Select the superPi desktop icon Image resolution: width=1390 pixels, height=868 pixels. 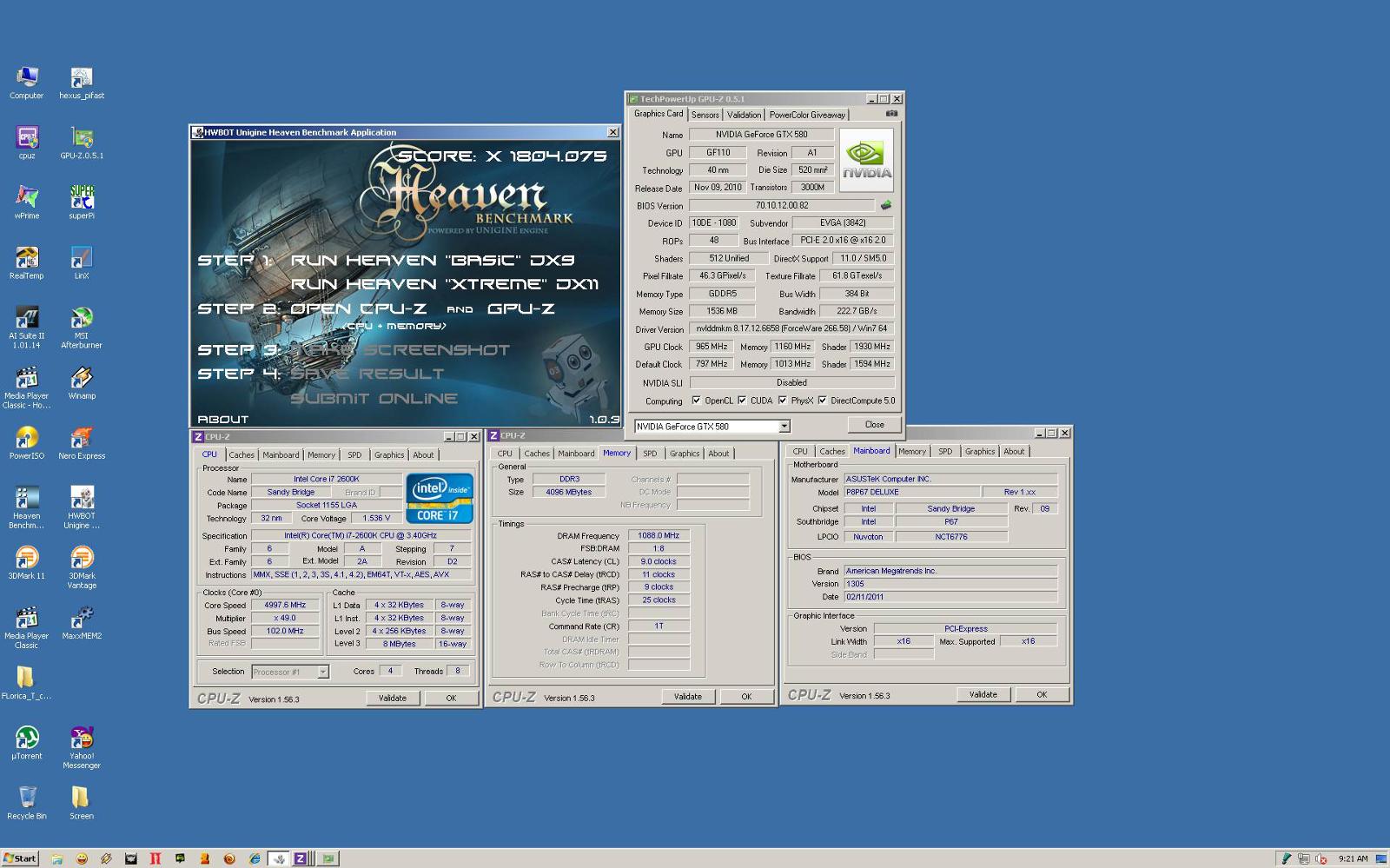(82, 203)
